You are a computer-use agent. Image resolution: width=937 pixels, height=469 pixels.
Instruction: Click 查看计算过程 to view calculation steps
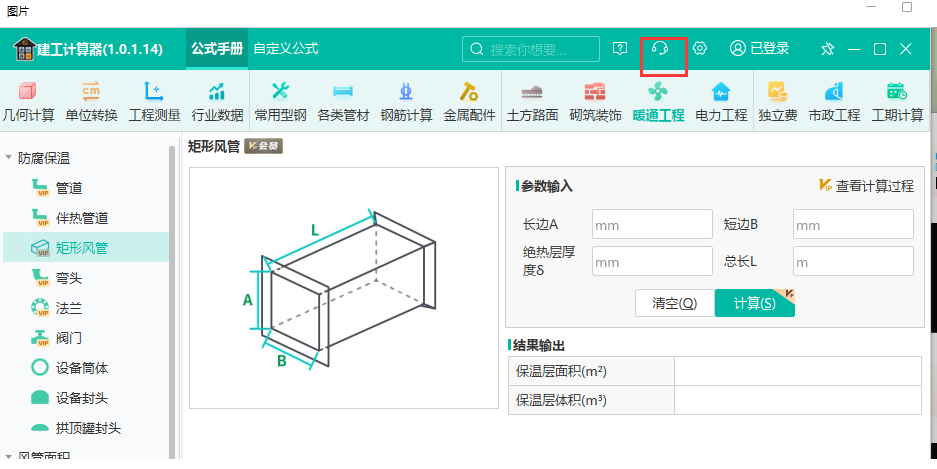click(866, 186)
